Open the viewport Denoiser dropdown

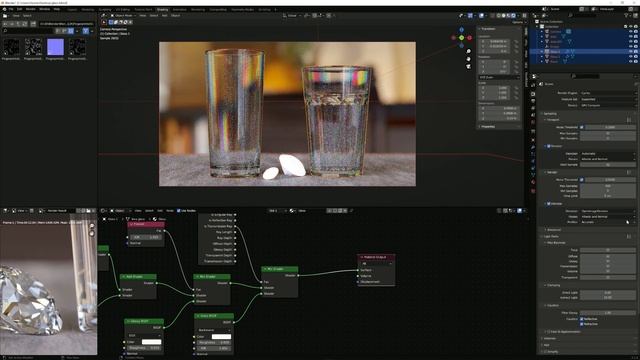[x=608, y=153]
